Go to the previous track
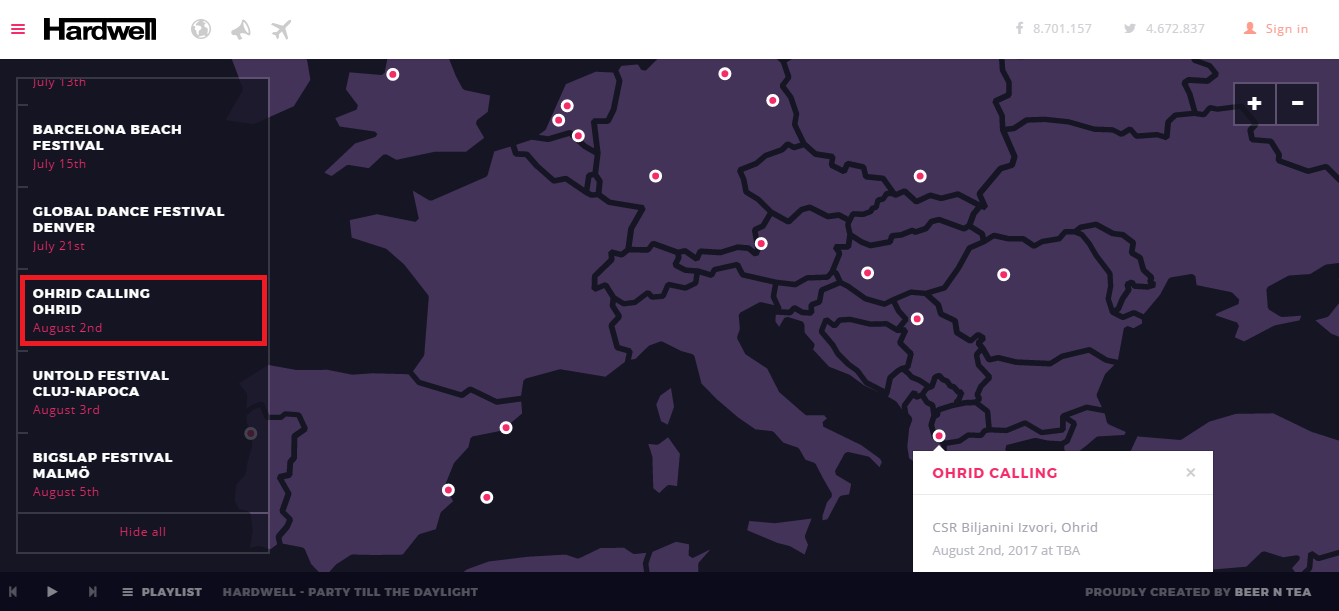This screenshot has height=611, width=1339. coord(13,592)
